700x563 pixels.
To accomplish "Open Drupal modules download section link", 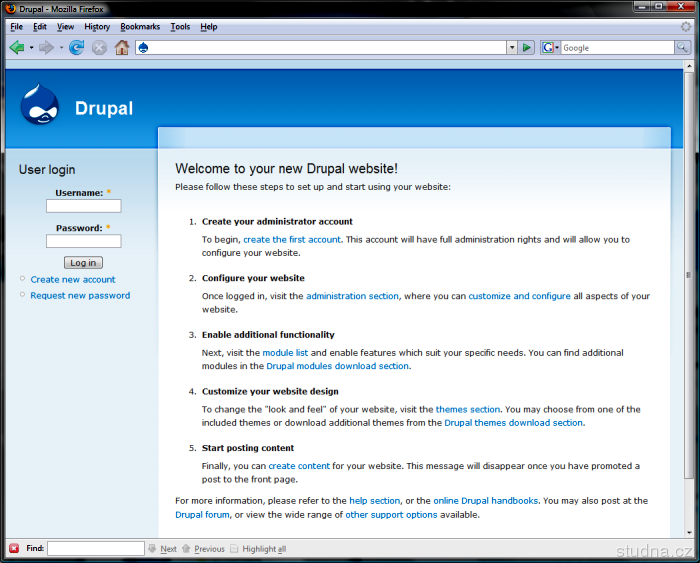I will pyautogui.click(x=338, y=366).
